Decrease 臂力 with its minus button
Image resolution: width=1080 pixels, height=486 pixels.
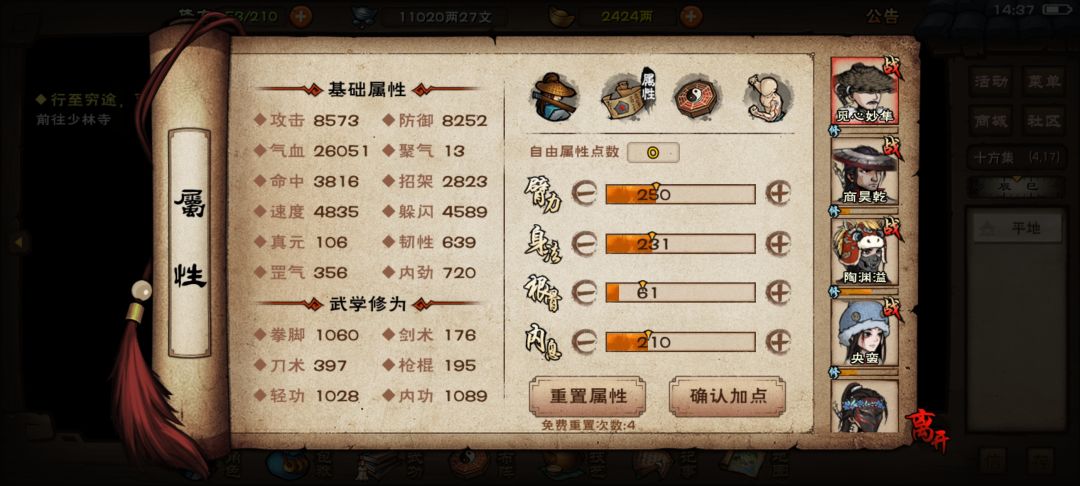[x=584, y=194]
